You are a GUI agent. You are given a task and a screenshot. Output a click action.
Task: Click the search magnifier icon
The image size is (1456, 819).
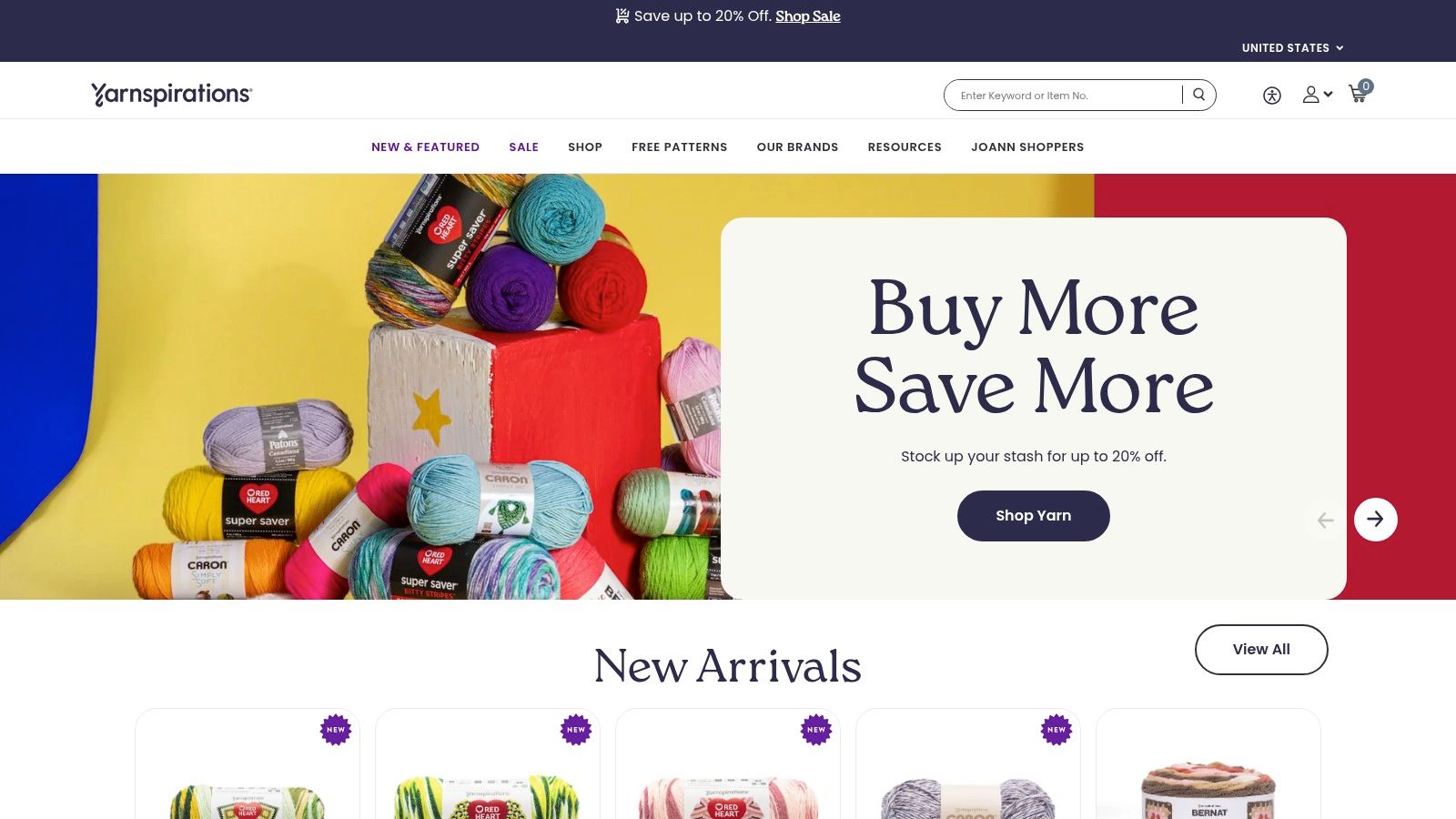pos(1198,95)
